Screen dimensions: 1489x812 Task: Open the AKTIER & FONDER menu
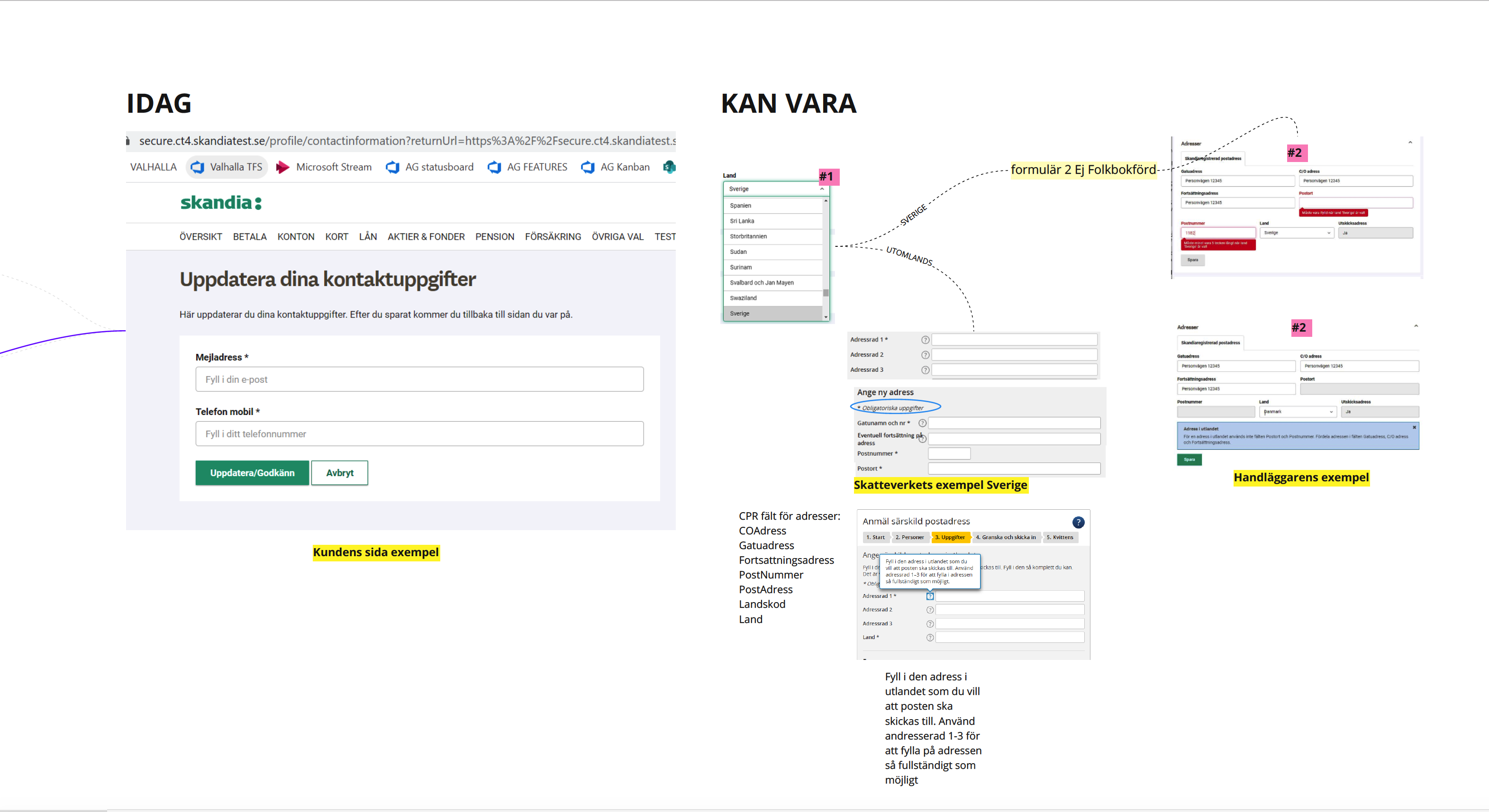pos(426,236)
